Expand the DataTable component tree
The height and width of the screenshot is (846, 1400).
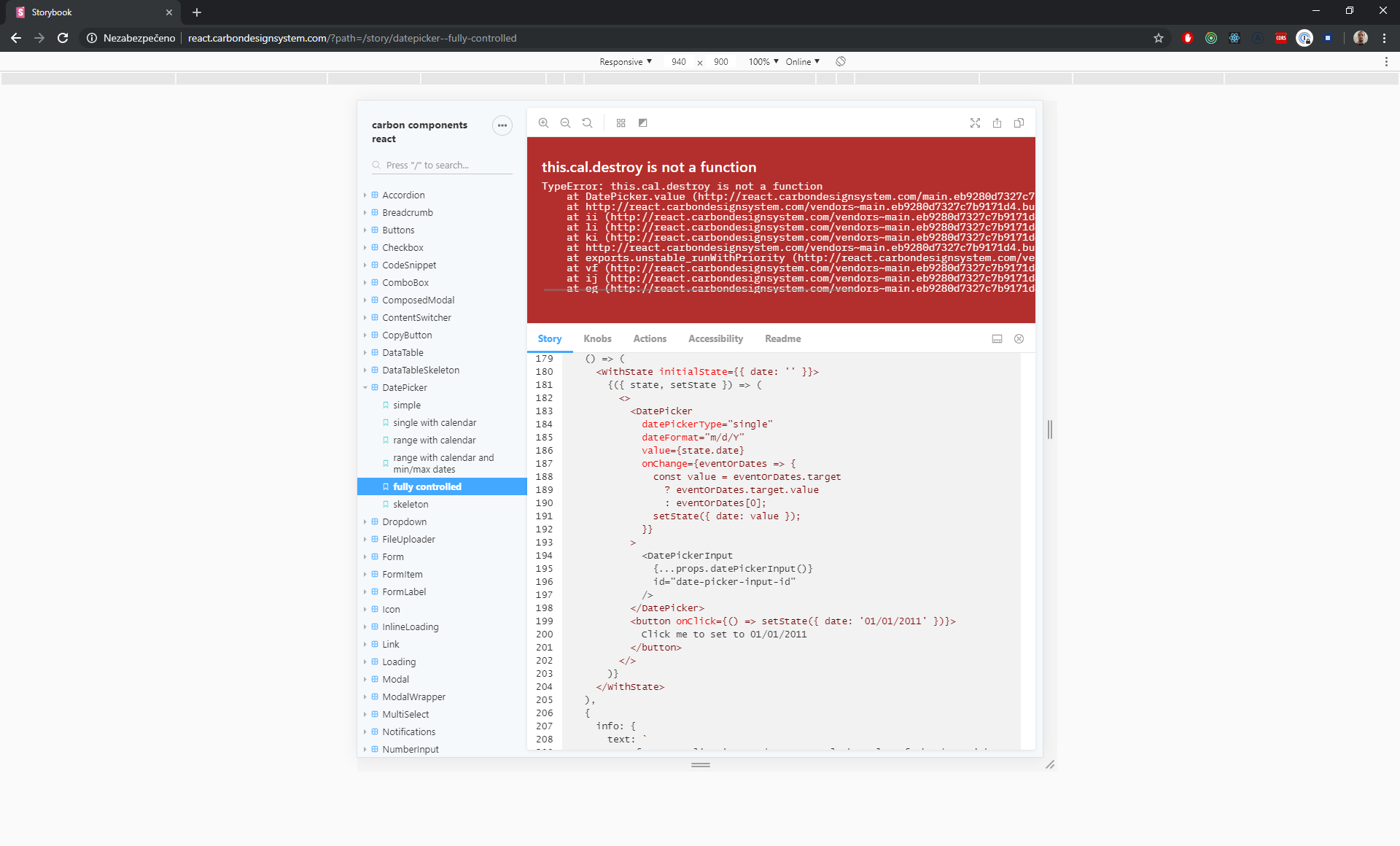(367, 352)
